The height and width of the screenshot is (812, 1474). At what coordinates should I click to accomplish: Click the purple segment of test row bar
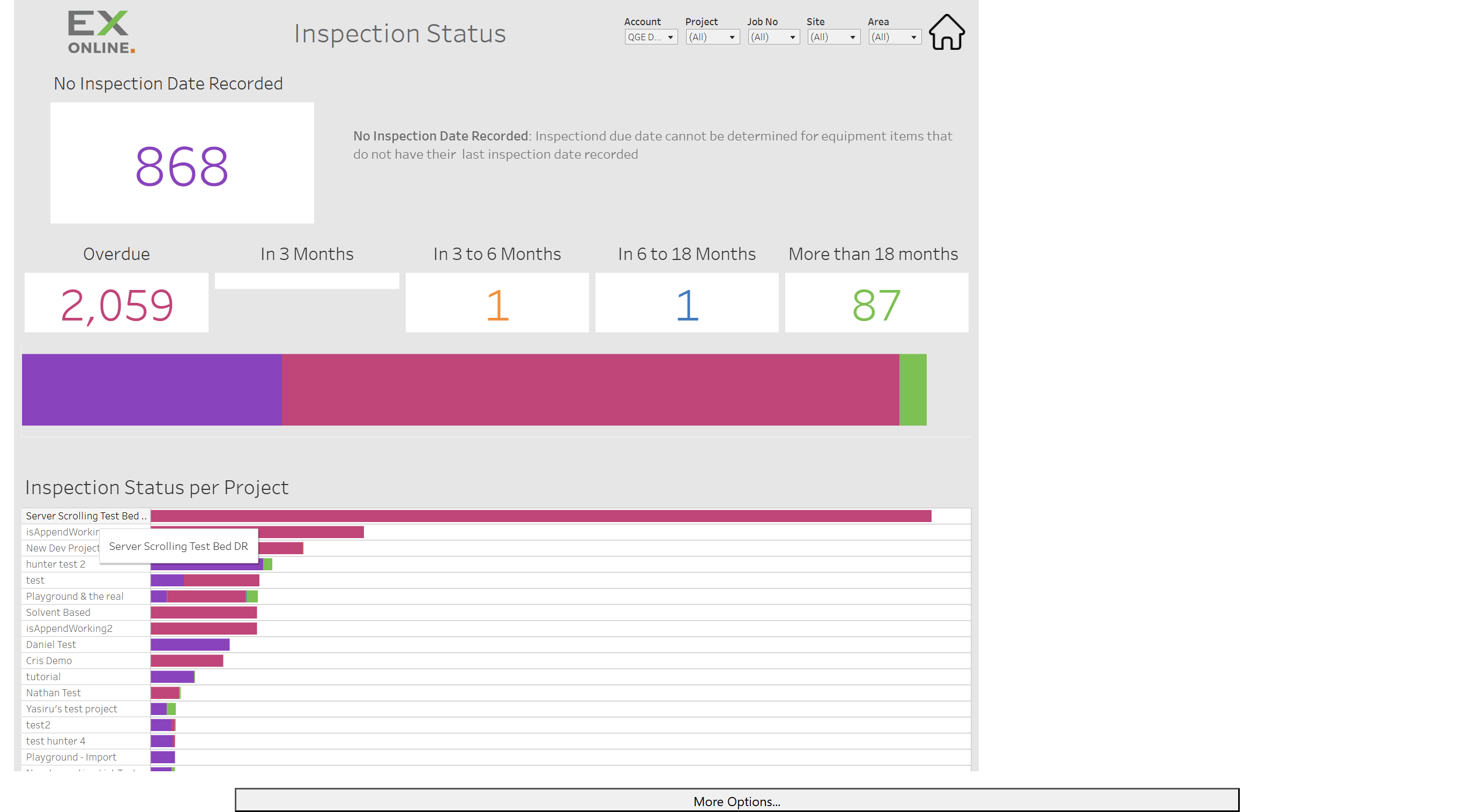(x=167, y=580)
